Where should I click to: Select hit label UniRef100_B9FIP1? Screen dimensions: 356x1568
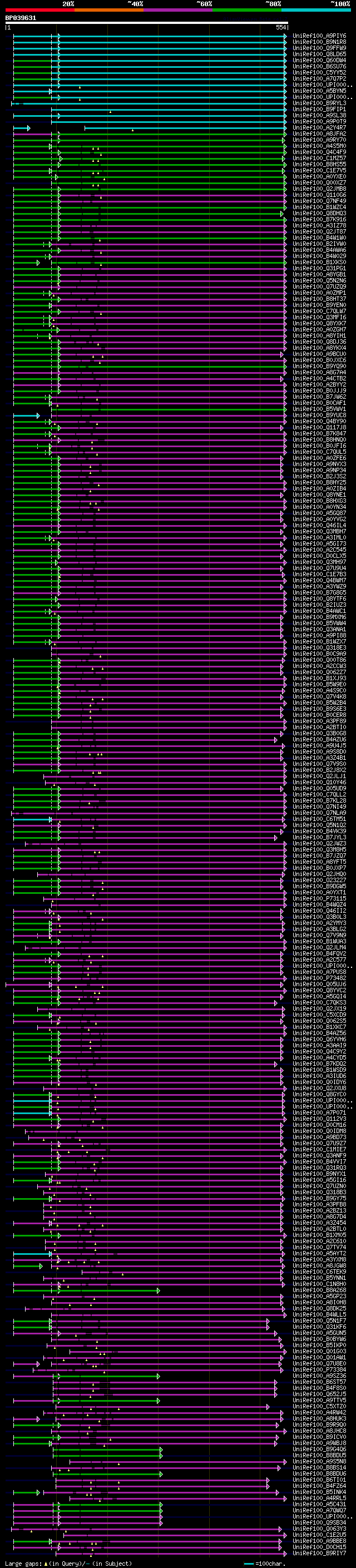point(319,109)
